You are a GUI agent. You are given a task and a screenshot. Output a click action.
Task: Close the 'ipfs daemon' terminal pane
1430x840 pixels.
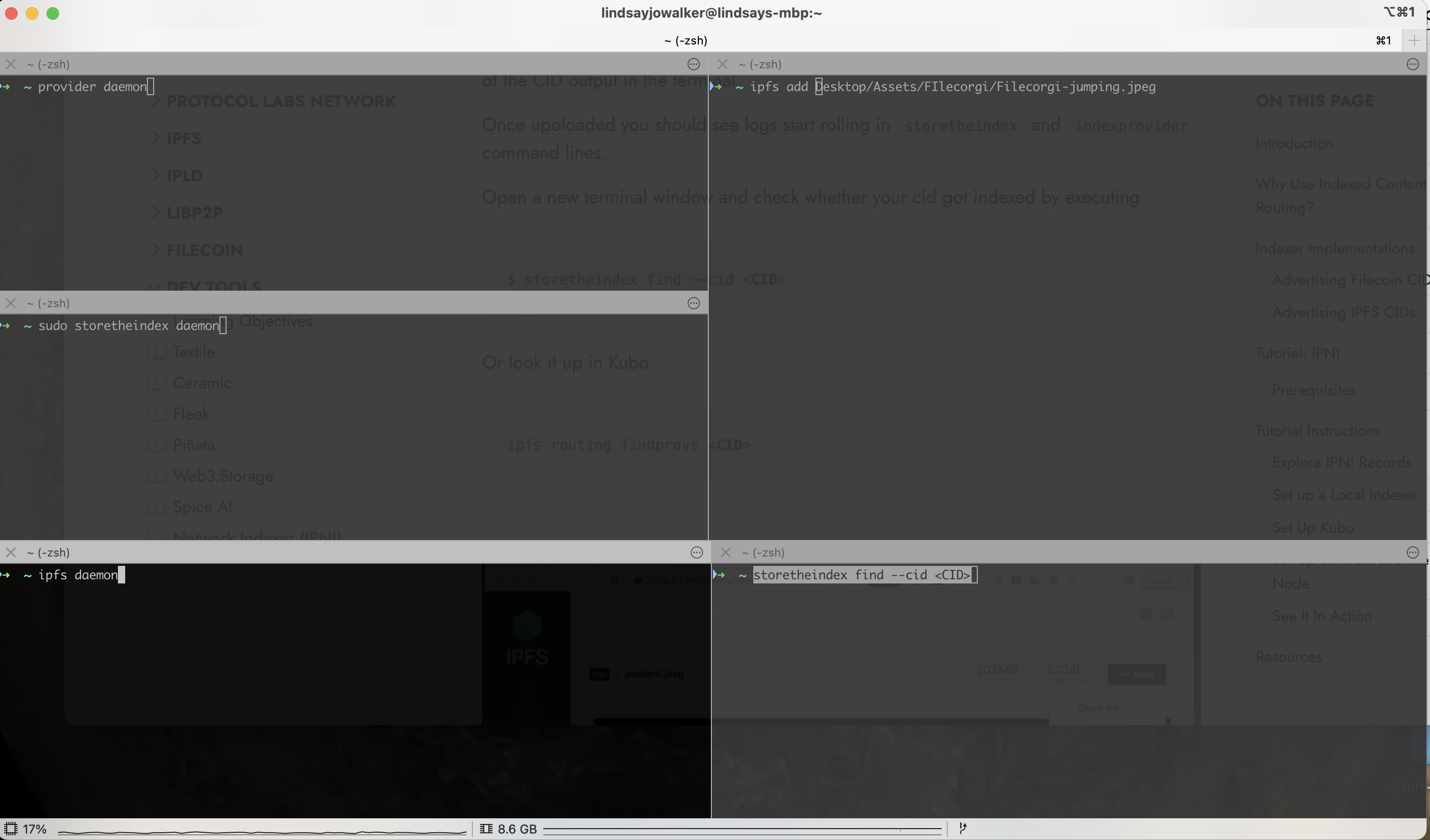point(11,552)
